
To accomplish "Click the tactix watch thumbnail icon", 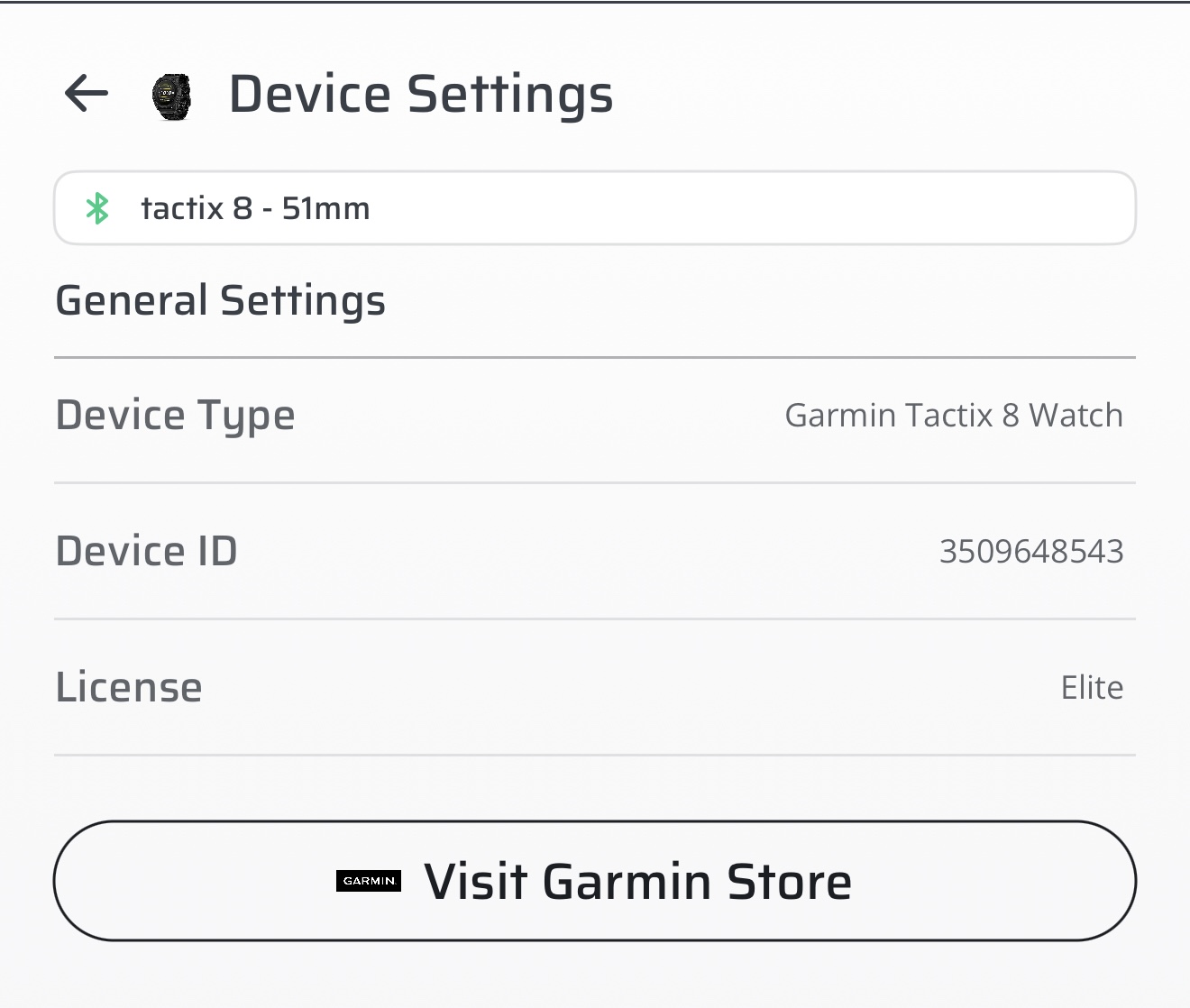I will (171, 96).
